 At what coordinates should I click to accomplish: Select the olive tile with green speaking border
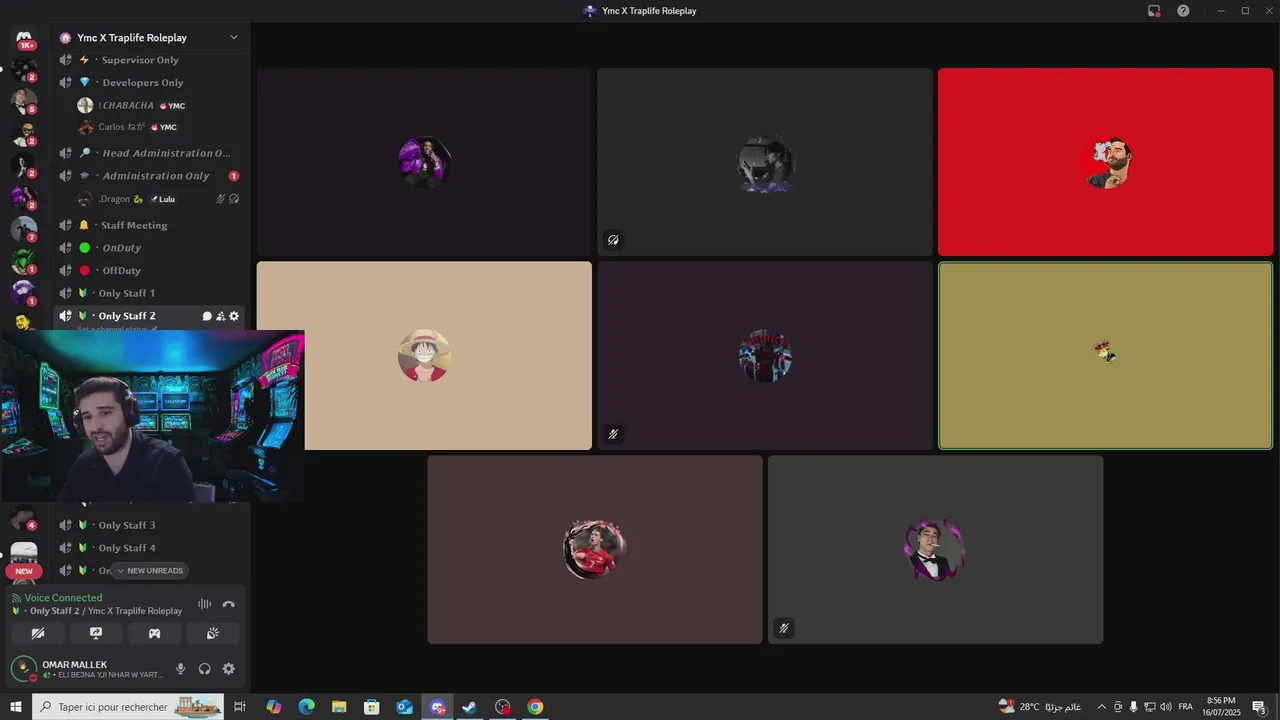point(1105,356)
